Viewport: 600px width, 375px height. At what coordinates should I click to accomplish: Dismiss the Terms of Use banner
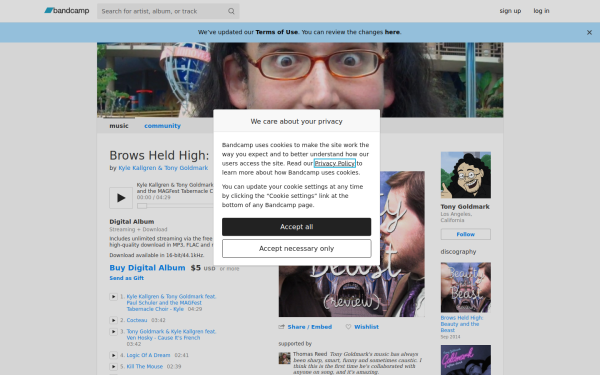coord(589,33)
